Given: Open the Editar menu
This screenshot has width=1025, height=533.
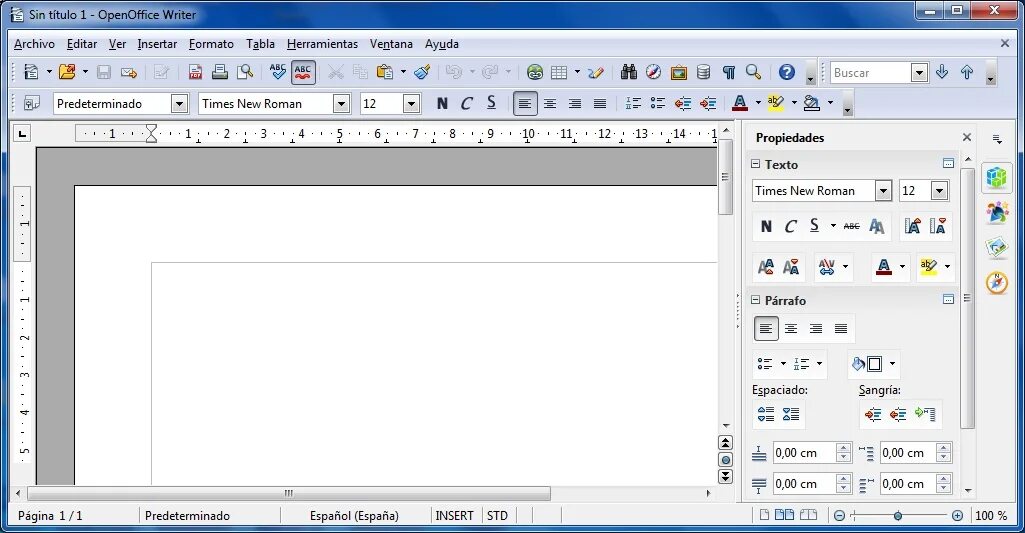Looking at the screenshot, I should click(82, 44).
